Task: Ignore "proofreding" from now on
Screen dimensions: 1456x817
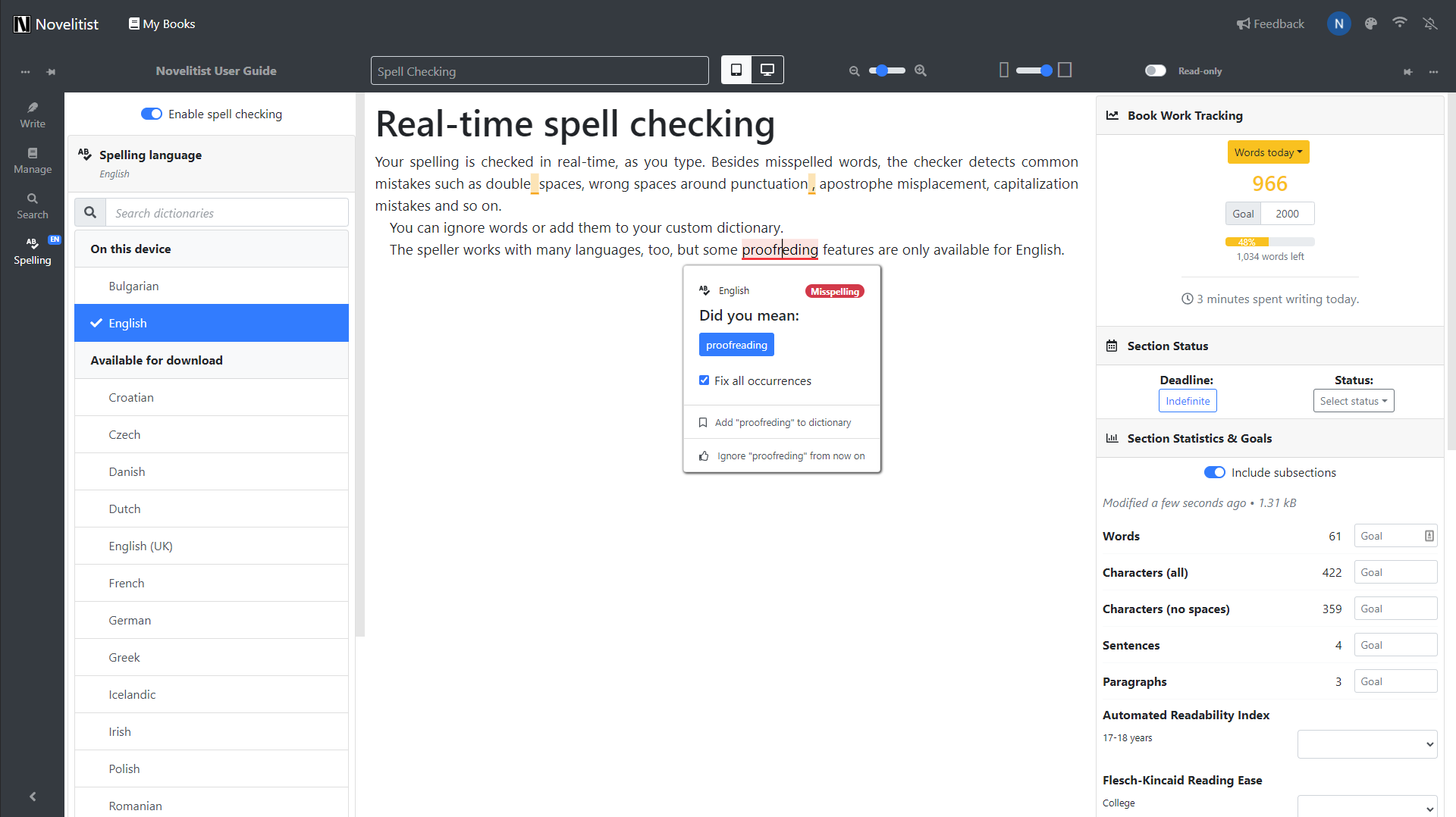Action: pyautogui.click(x=782, y=455)
